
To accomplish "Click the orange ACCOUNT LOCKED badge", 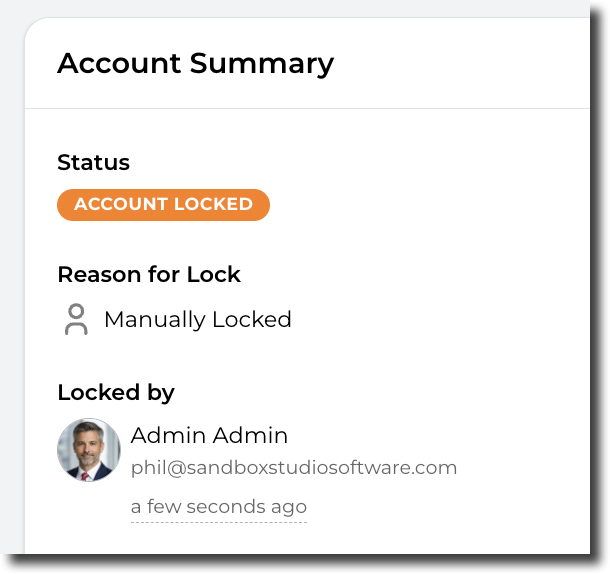I will click(x=163, y=205).
